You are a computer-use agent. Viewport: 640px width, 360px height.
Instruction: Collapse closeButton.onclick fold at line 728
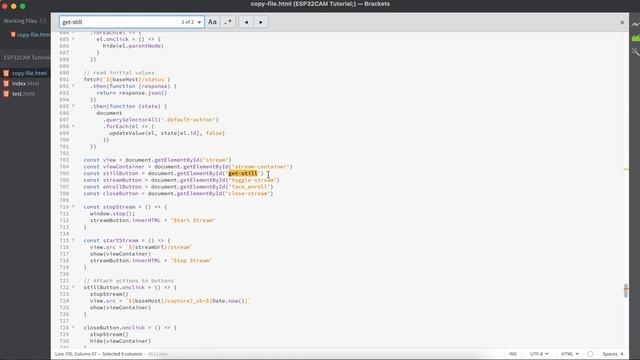click(73, 328)
